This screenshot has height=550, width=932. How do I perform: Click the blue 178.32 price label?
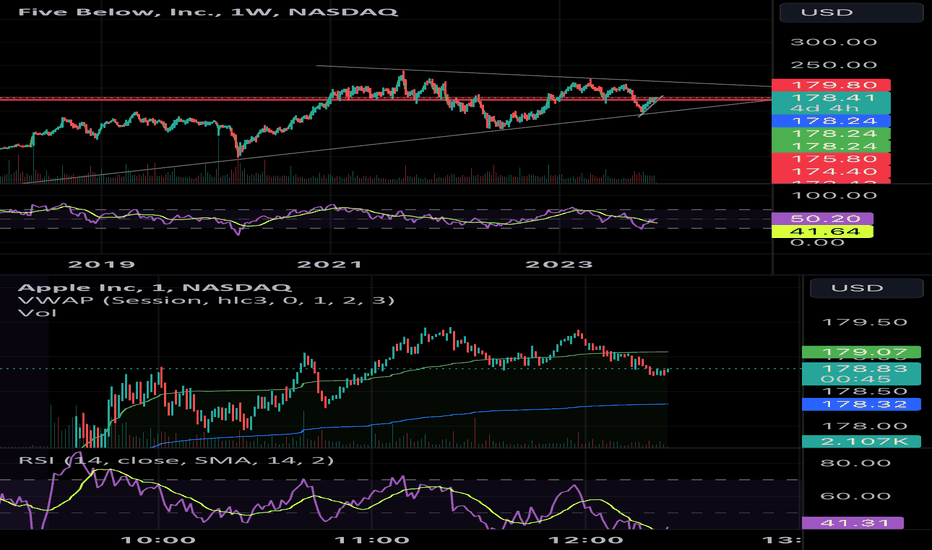tap(861, 404)
